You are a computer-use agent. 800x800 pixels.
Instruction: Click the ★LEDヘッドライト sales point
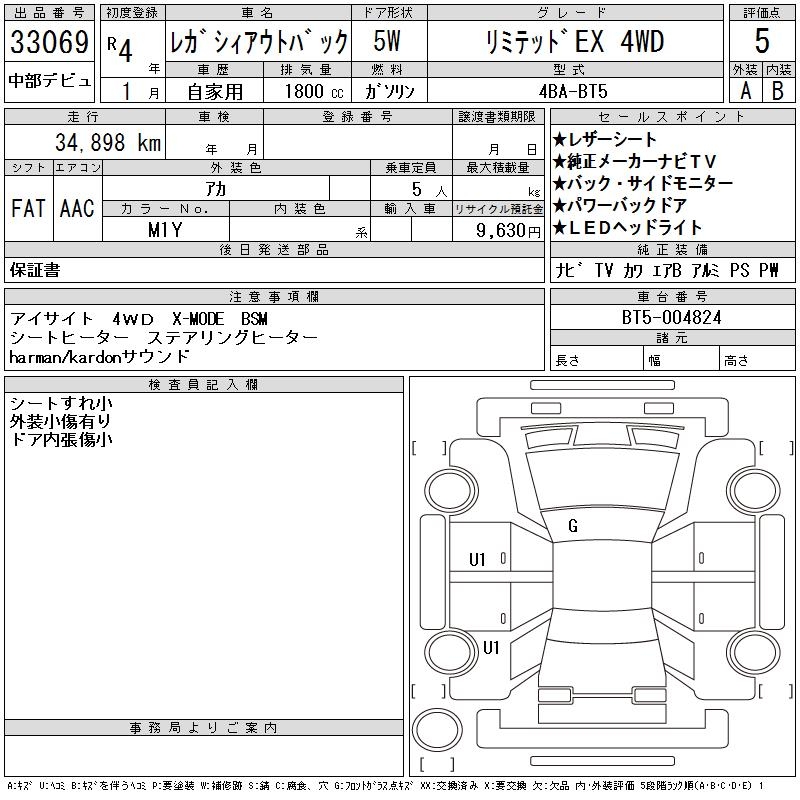pyautogui.click(x=628, y=227)
